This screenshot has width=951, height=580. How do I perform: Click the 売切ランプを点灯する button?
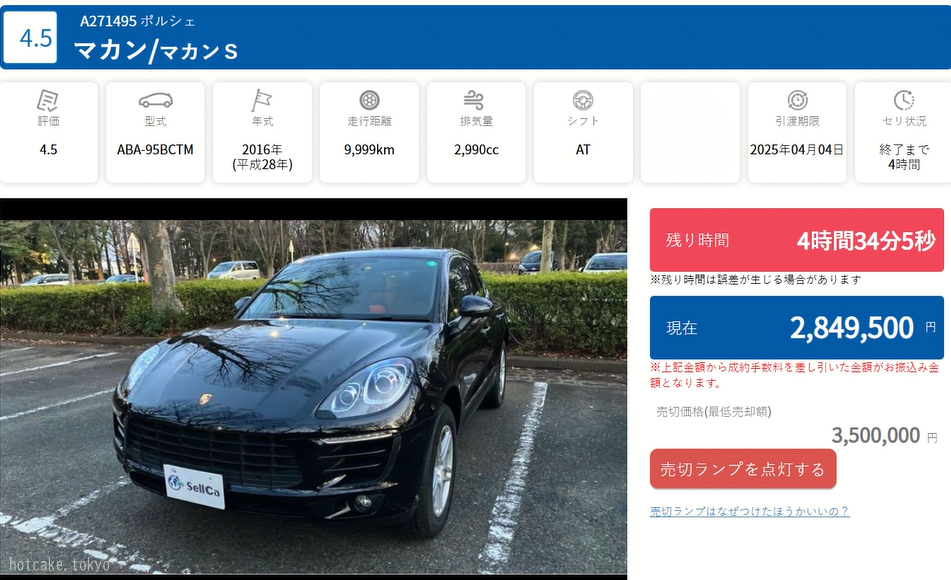click(743, 469)
